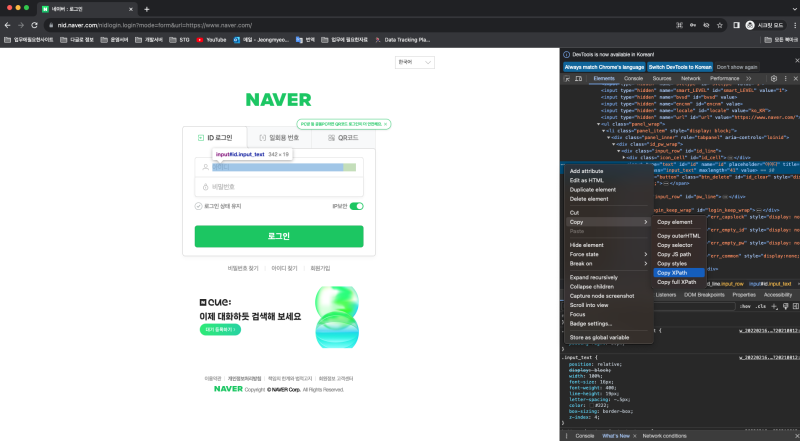
Task: Click the green 로그인 button
Action: tap(279, 236)
